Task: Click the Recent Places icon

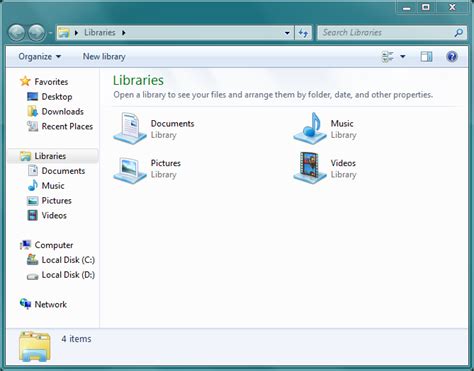Action: pos(32,126)
